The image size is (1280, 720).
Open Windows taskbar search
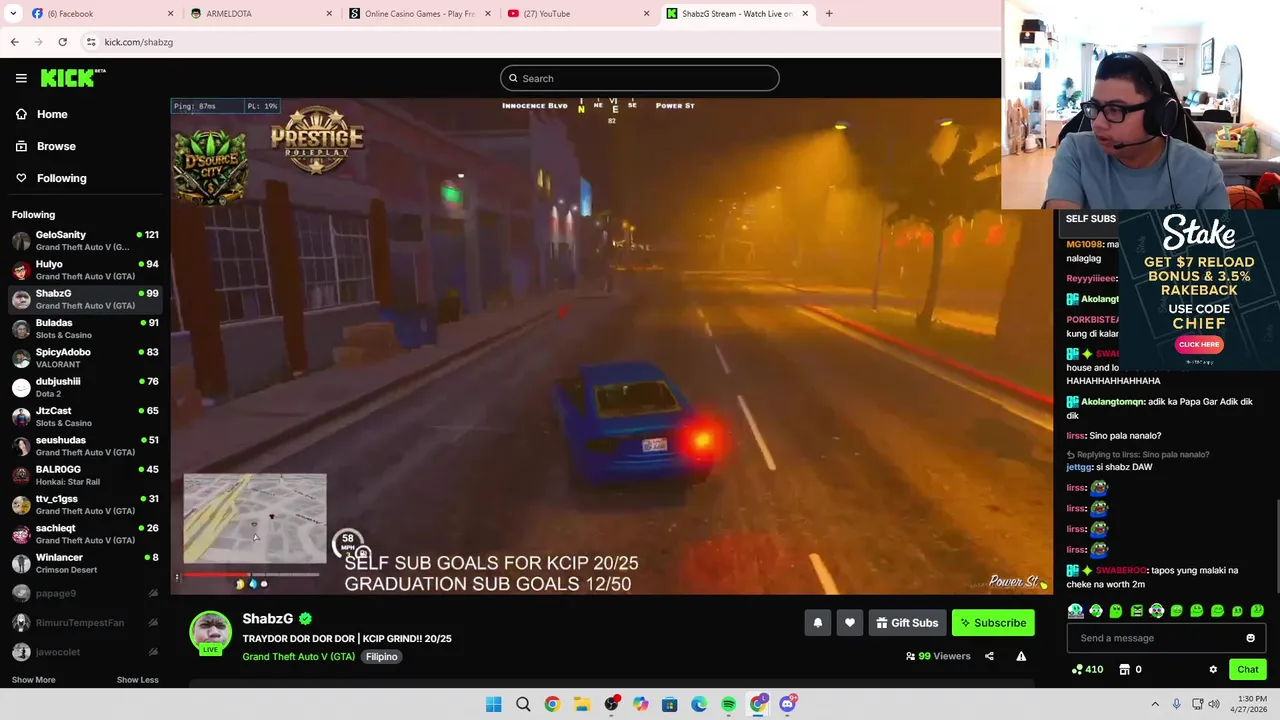[523, 705]
